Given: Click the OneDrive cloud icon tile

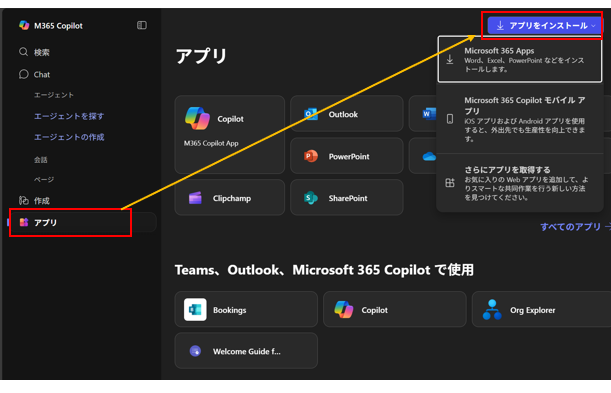Looking at the screenshot, I should 429,157.
